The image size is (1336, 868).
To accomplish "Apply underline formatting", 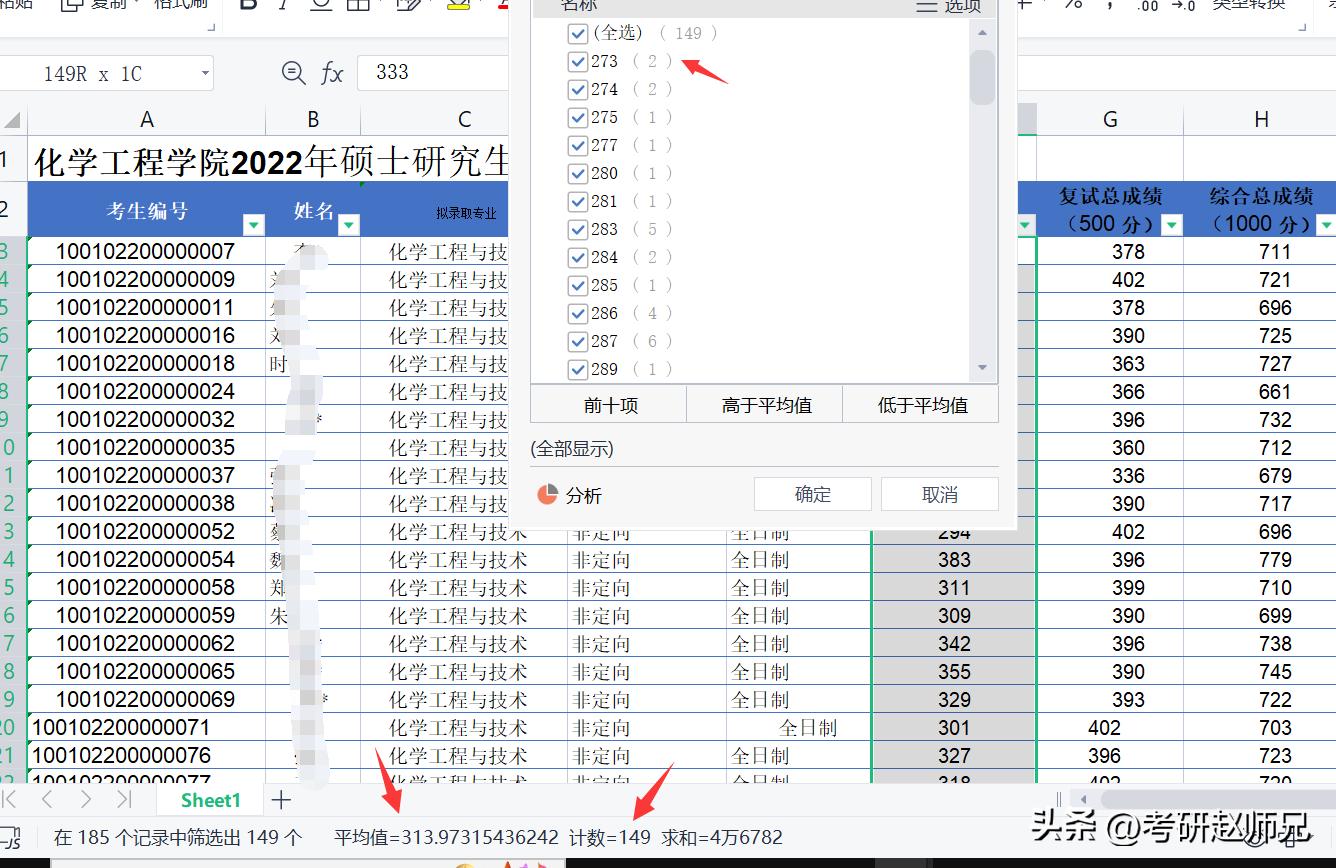I will pyautogui.click(x=322, y=6).
